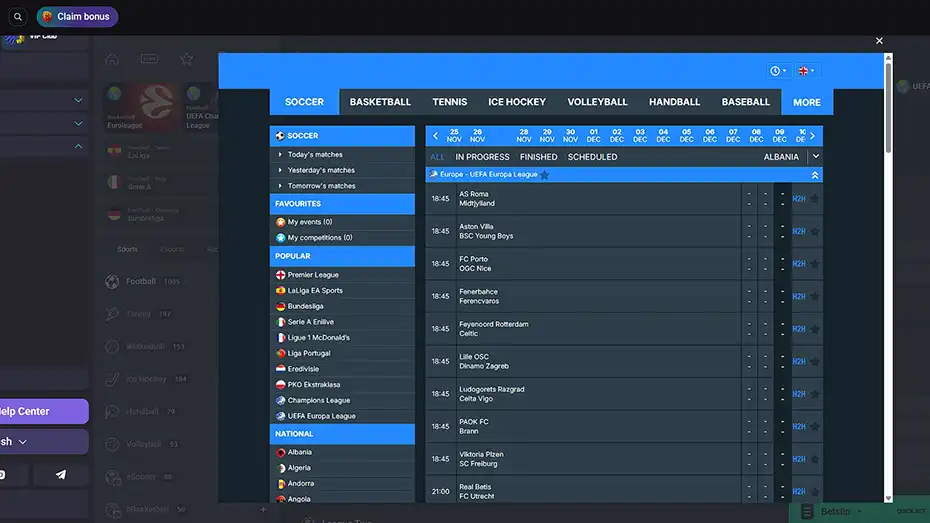The image size is (930, 523).
Task: Switch to the Soccer tab
Action: [304, 102]
